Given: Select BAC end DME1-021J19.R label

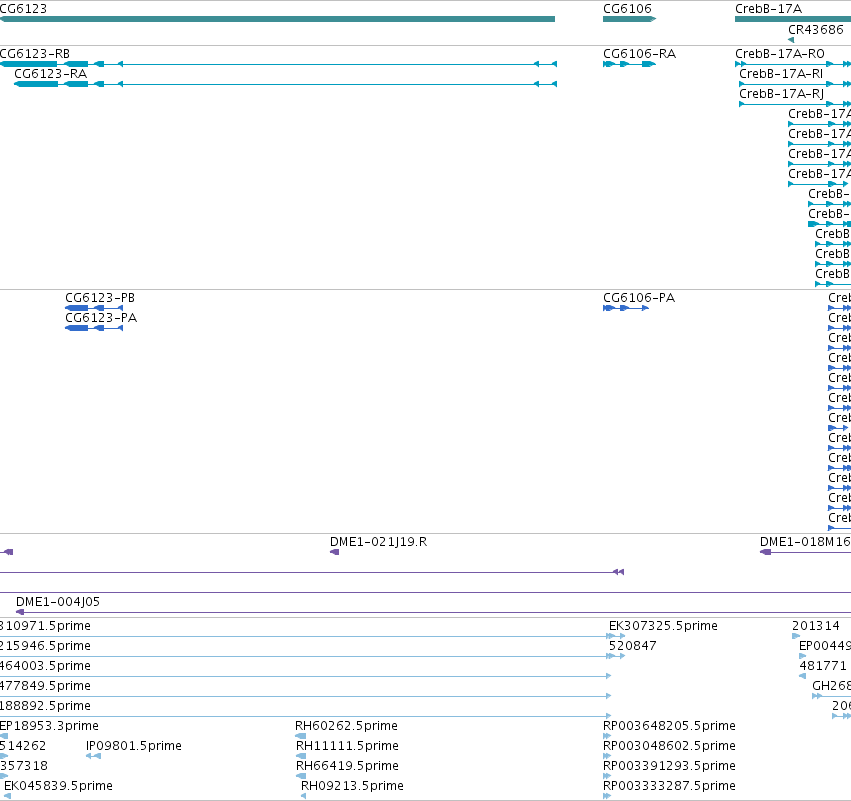Looking at the screenshot, I should pos(378,542).
